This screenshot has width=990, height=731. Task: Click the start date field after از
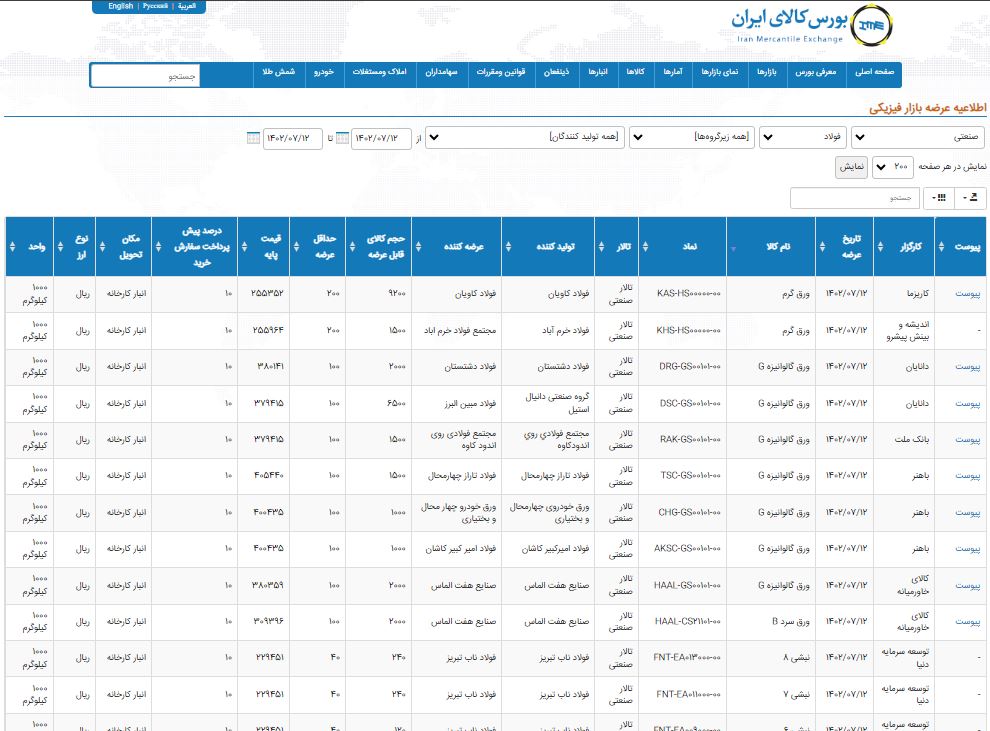(x=381, y=138)
